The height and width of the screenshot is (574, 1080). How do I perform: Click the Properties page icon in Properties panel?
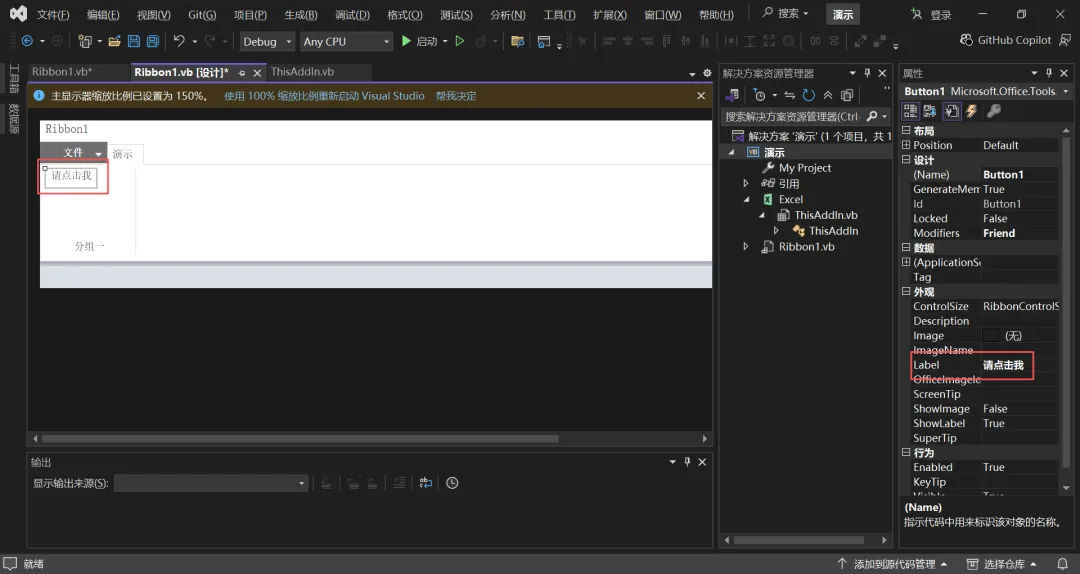pos(951,111)
